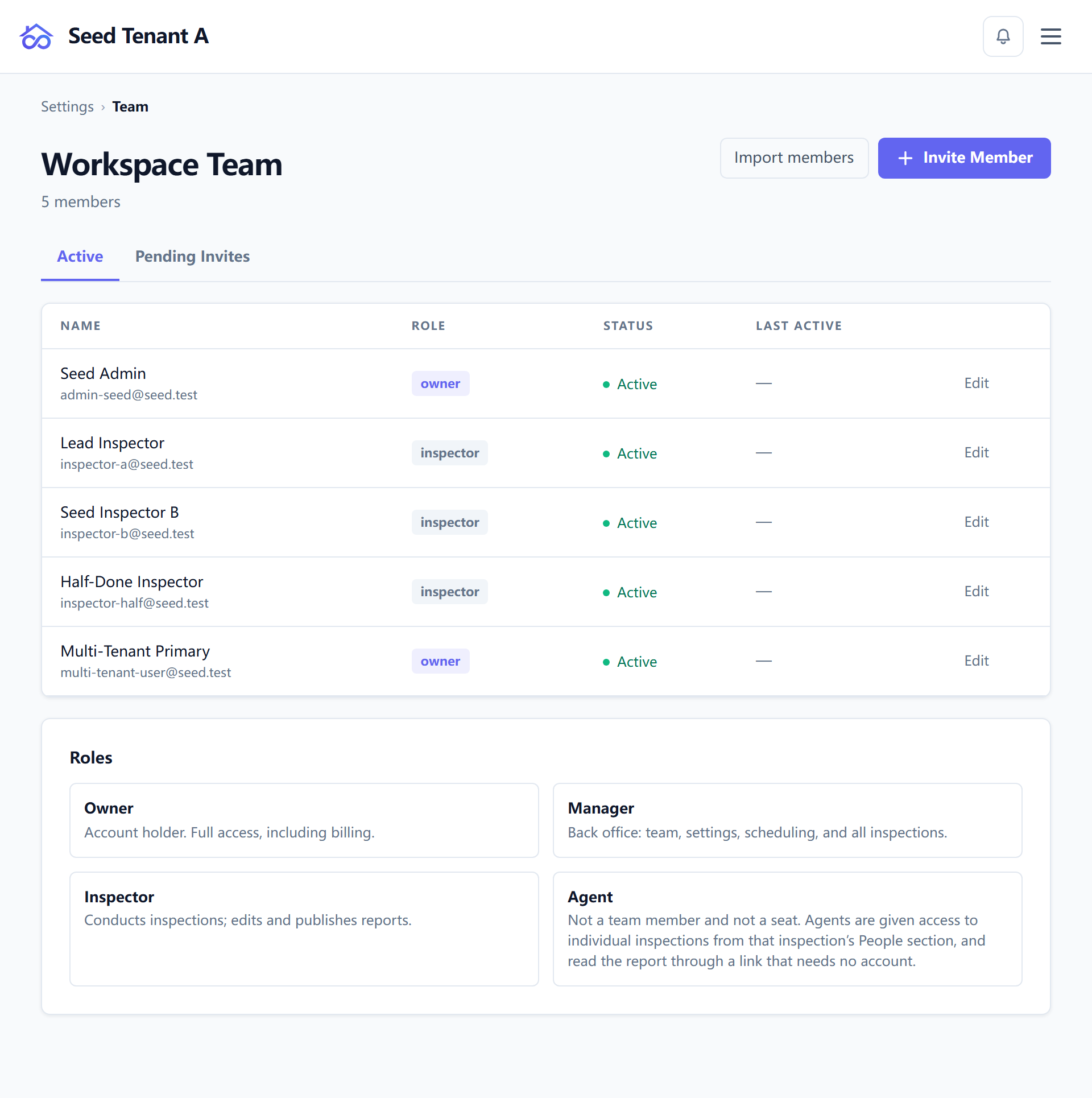The width and height of the screenshot is (1092, 1098).
Task: Click Multi-Tenant Primary's owner badge
Action: [x=440, y=661]
